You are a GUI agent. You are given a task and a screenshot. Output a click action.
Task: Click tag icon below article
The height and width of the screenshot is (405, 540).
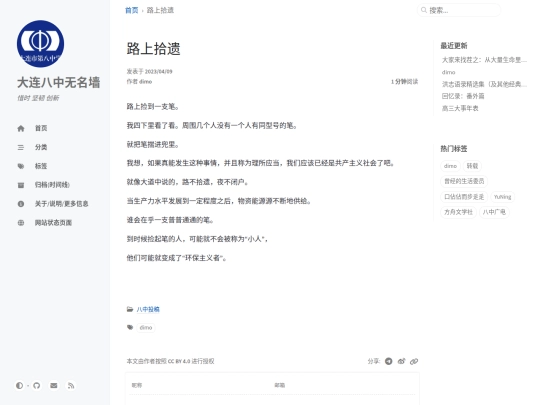click(130, 328)
